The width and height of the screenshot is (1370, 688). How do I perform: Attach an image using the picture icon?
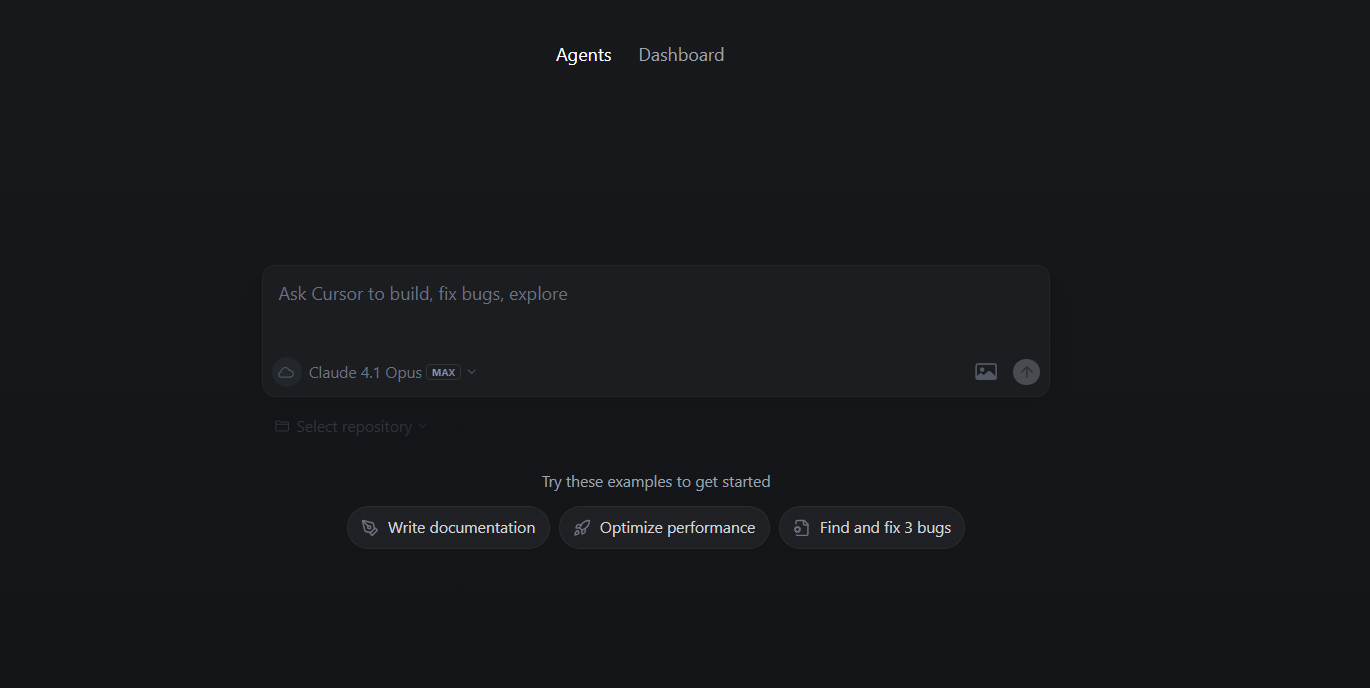coord(986,372)
